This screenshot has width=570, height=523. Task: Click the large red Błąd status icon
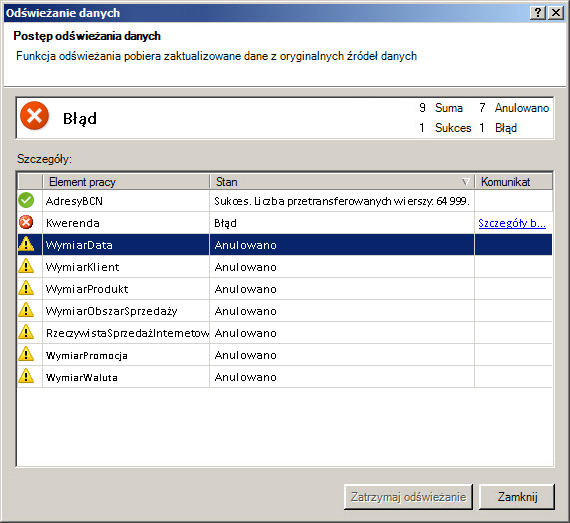pyautogui.click(x=35, y=116)
